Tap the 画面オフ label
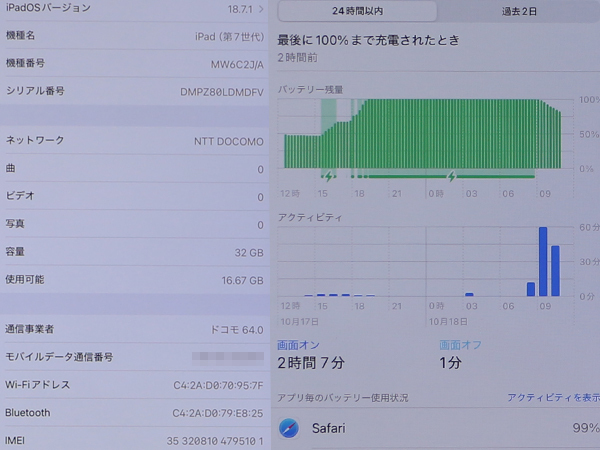 coord(460,345)
